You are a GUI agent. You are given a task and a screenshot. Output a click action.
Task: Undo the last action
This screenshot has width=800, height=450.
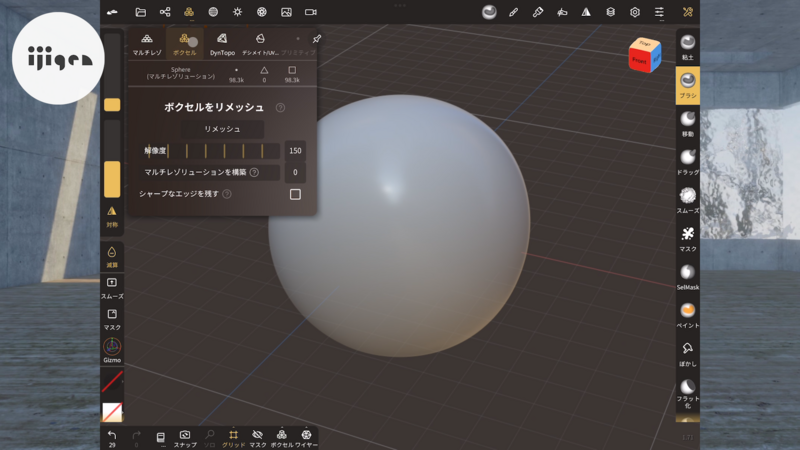(112, 438)
